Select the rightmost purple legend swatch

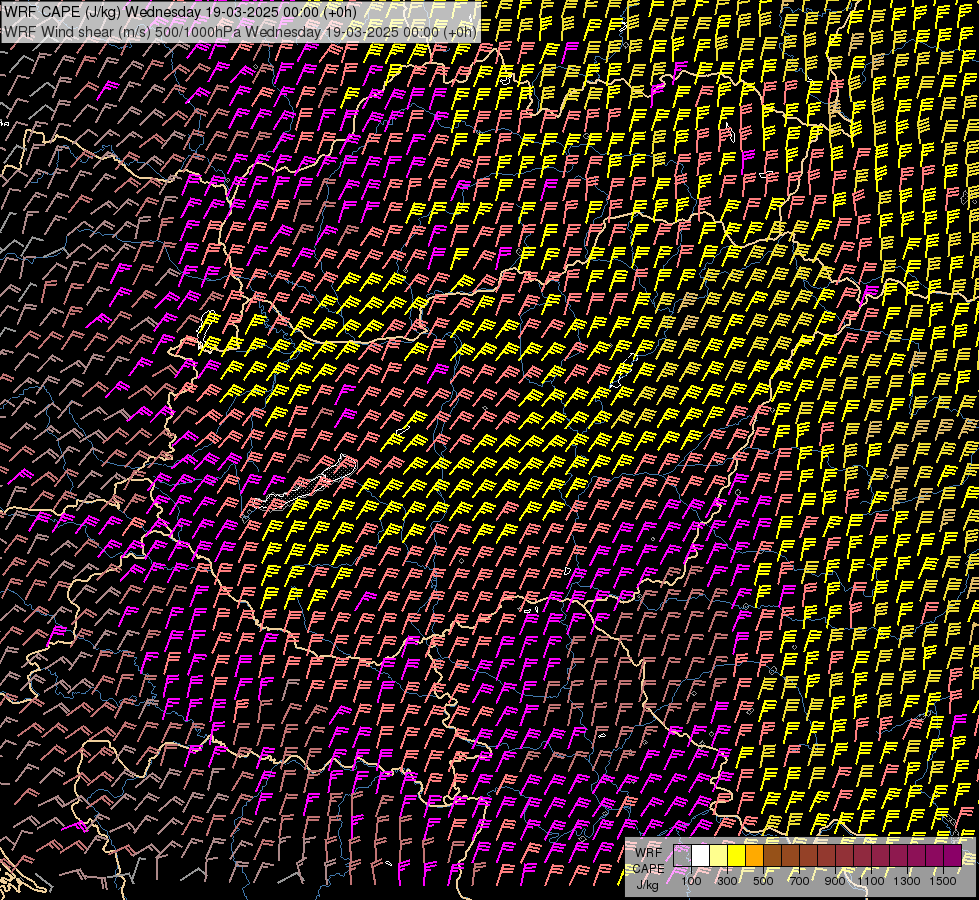pyautogui.click(x=952, y=855)
